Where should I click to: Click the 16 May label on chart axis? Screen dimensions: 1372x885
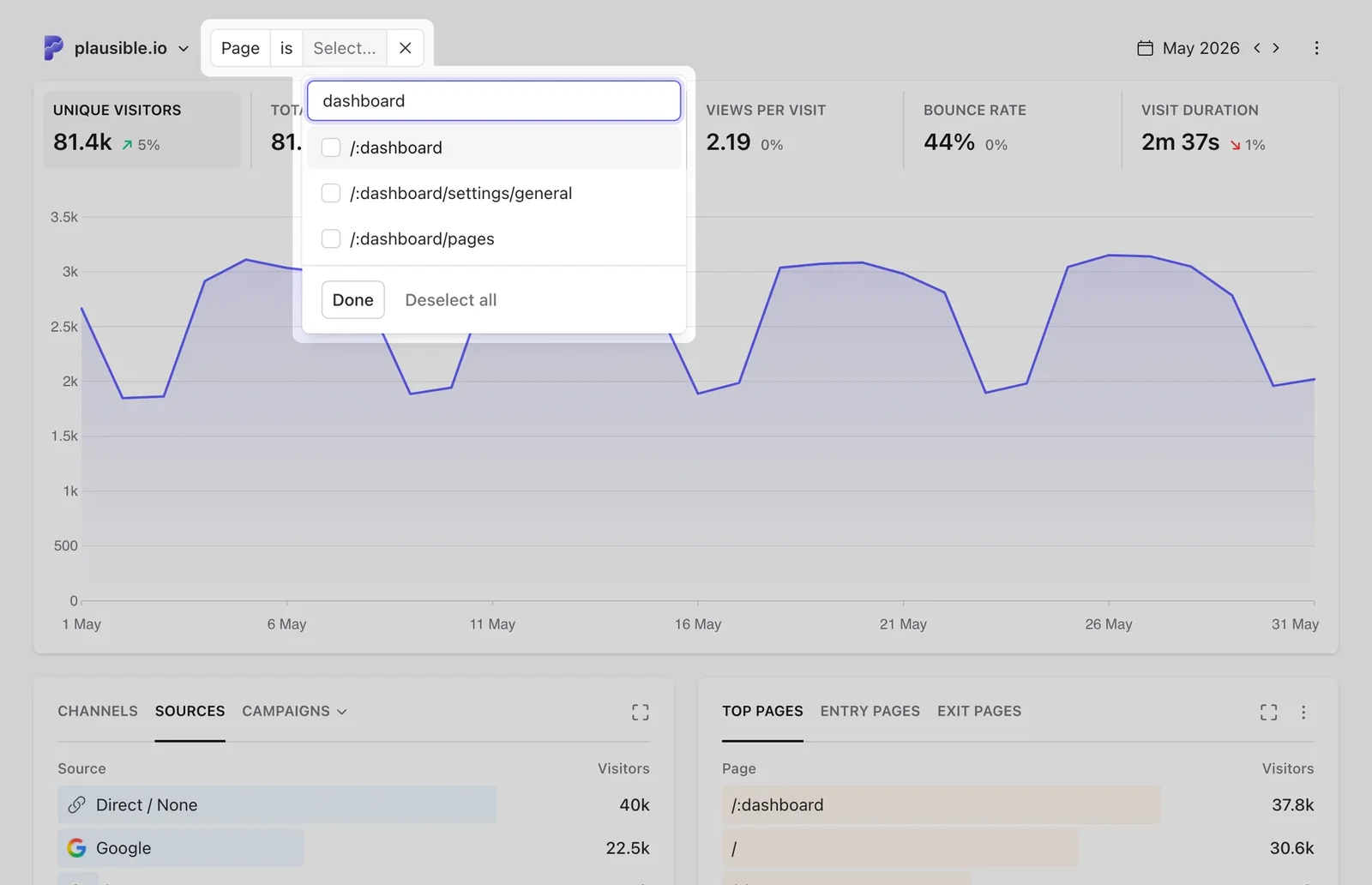698,624
